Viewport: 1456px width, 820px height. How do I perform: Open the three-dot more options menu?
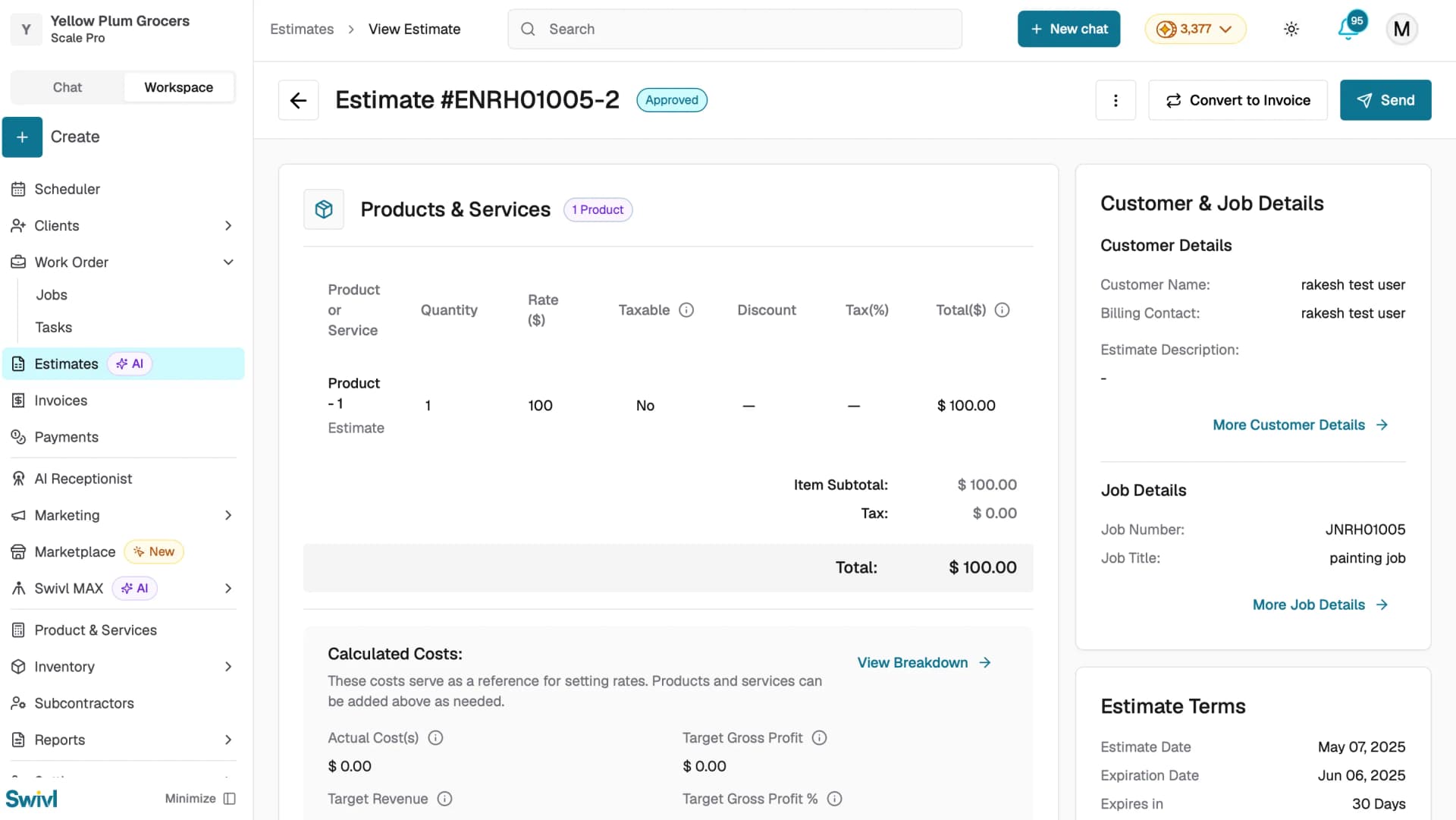coord(1116,100)
